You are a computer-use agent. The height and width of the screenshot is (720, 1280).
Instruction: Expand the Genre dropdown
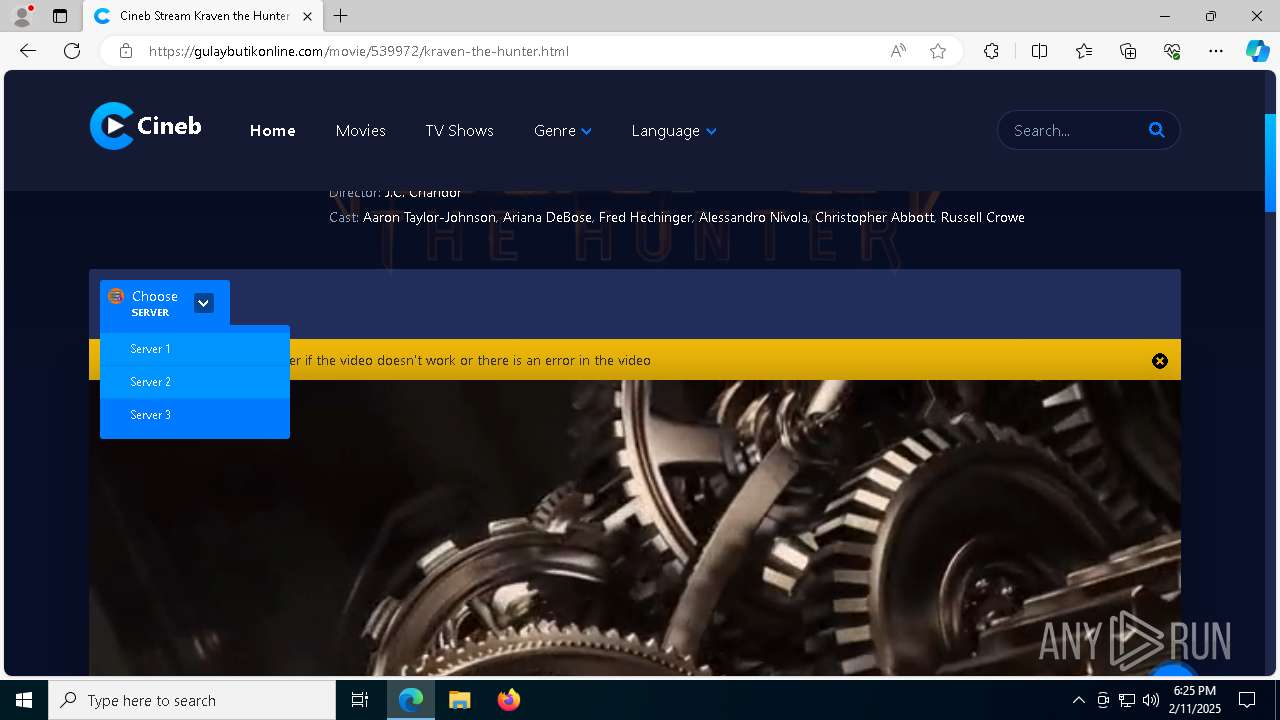coord(563,131)
